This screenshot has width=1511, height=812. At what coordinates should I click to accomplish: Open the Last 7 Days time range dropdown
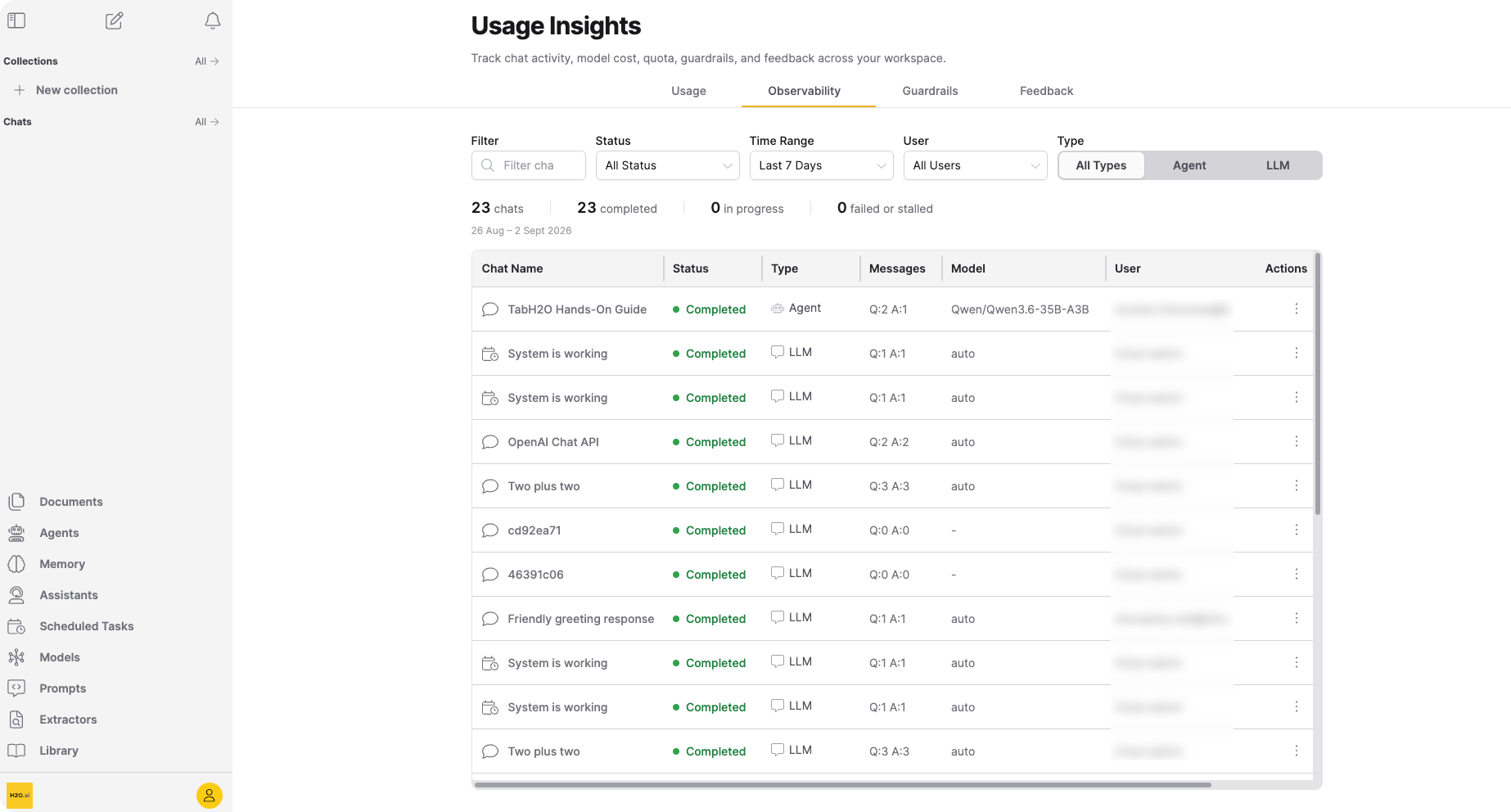pyautogui.click(x=822, y=165)
